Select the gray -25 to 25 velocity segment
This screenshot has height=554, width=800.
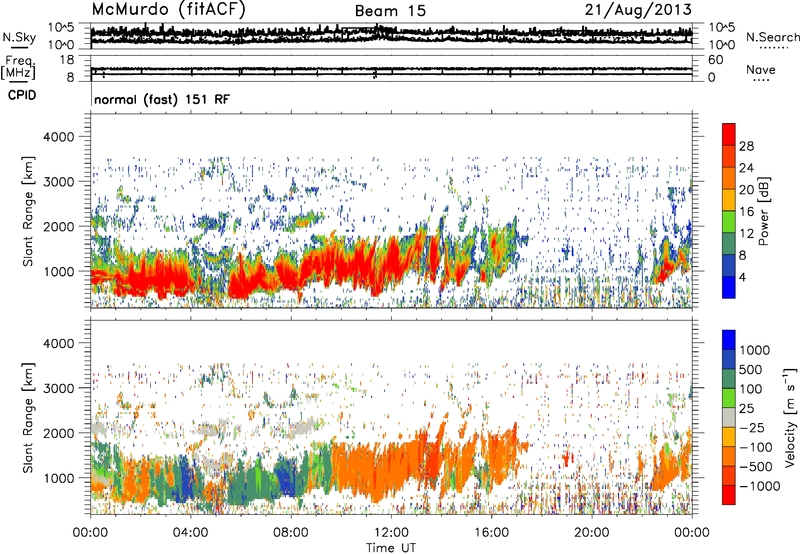point(729,418)
